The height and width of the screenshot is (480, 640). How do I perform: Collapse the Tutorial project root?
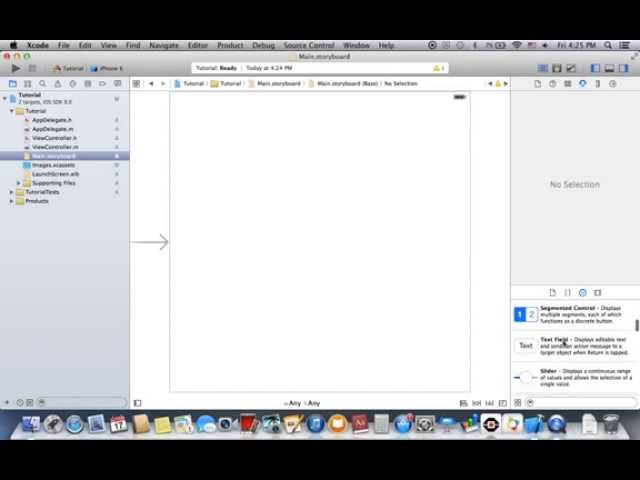click(5, 98)
